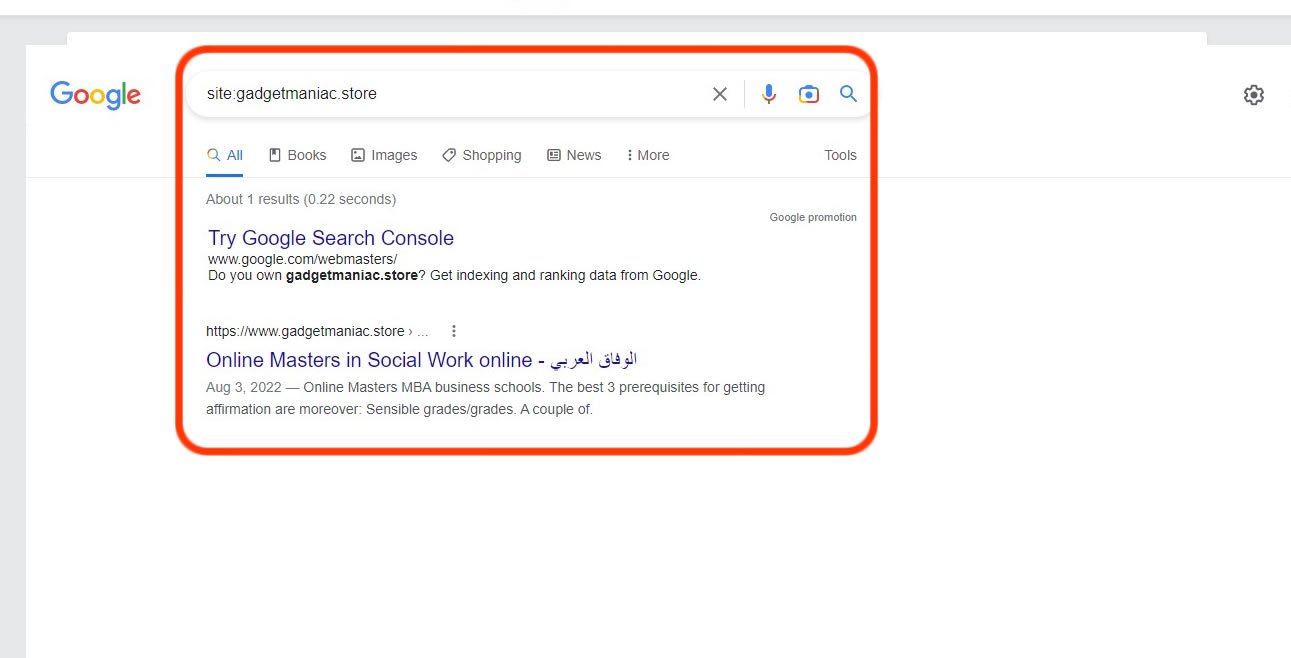Screen dimensions: 1291x658
Task: Click the www.google.com/webmasters/ URL text
Action: pos(302,259)
